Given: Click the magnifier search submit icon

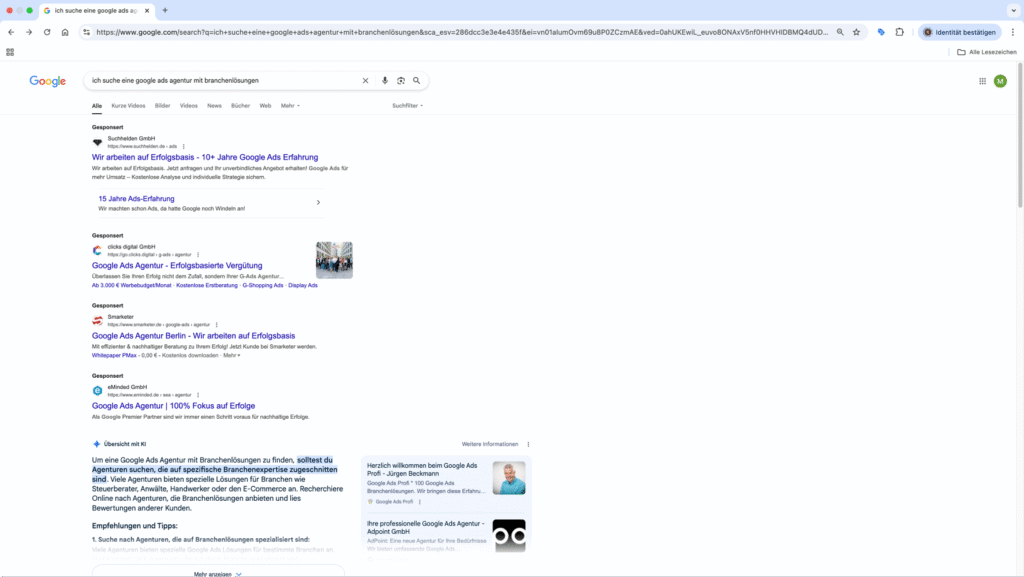Looking at the screenshot, I should (417, 81).
